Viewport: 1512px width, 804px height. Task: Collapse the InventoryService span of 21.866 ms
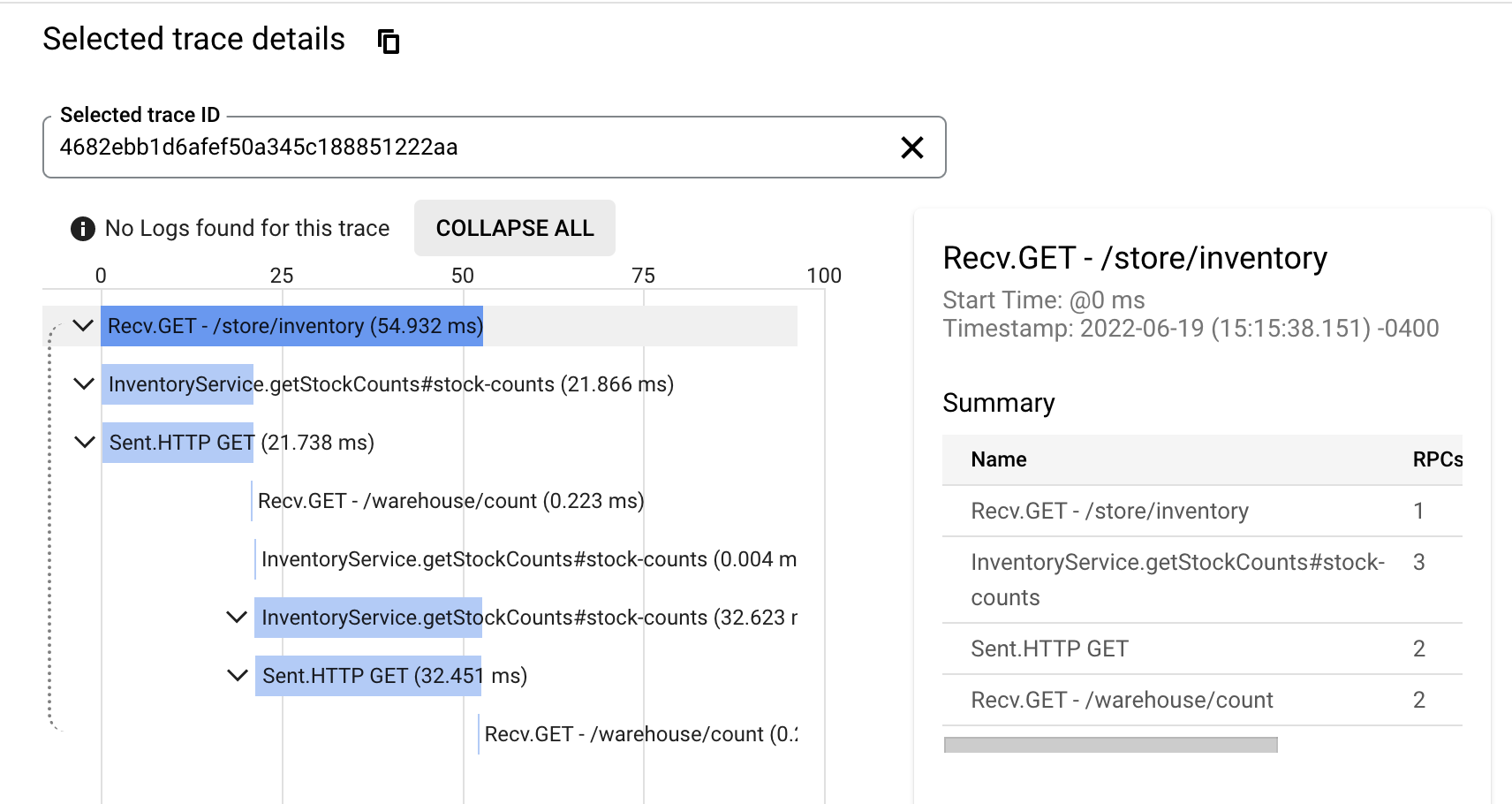[x=84, y=384]
